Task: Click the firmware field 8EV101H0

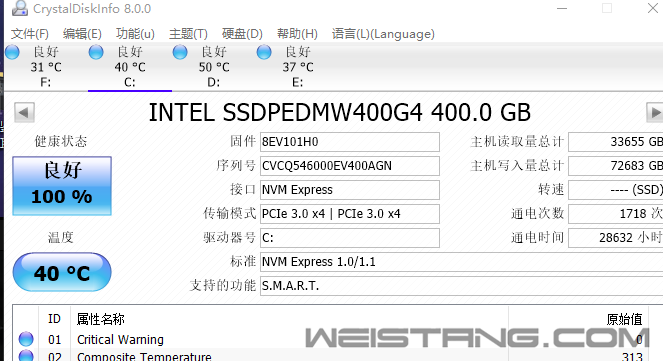Action: tap(350, 142)
